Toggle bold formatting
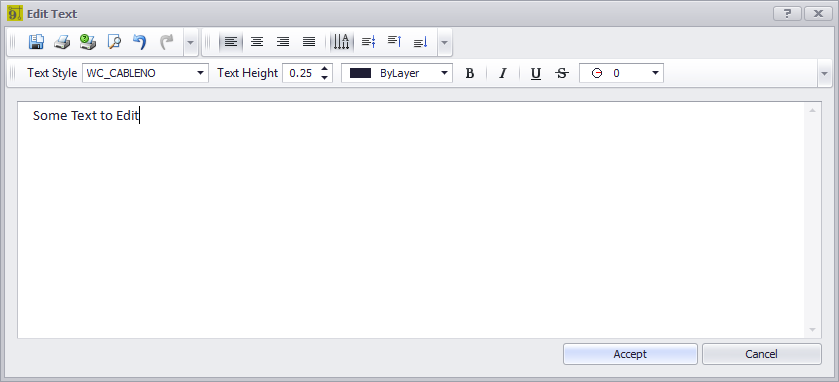839x382 pixels. (x=470, y=73)
